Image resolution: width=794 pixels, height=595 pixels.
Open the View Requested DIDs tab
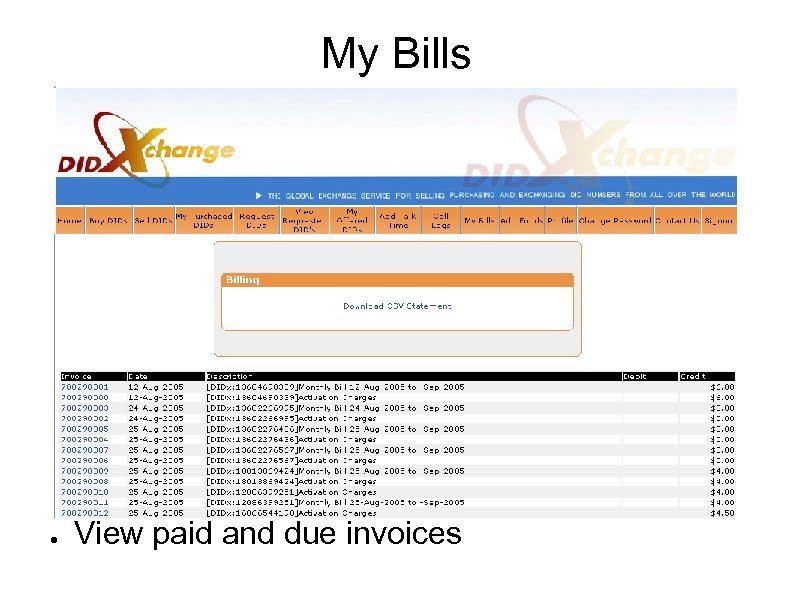[x=304, y=220]
